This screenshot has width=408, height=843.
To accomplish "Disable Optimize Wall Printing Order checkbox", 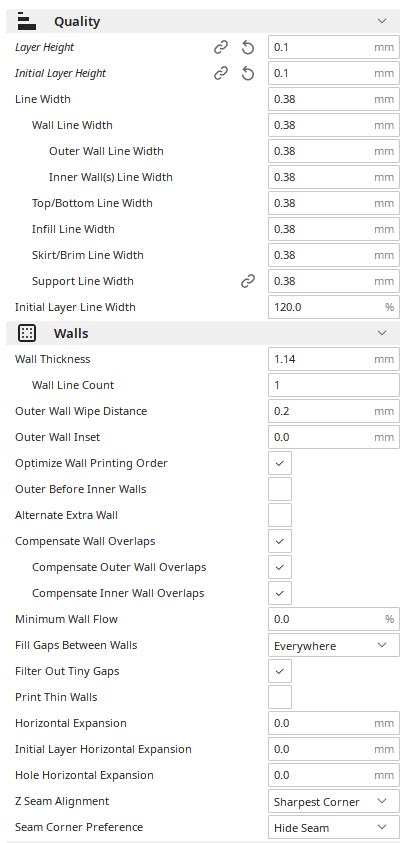I will pyautogui.click(x=280, y=463).
